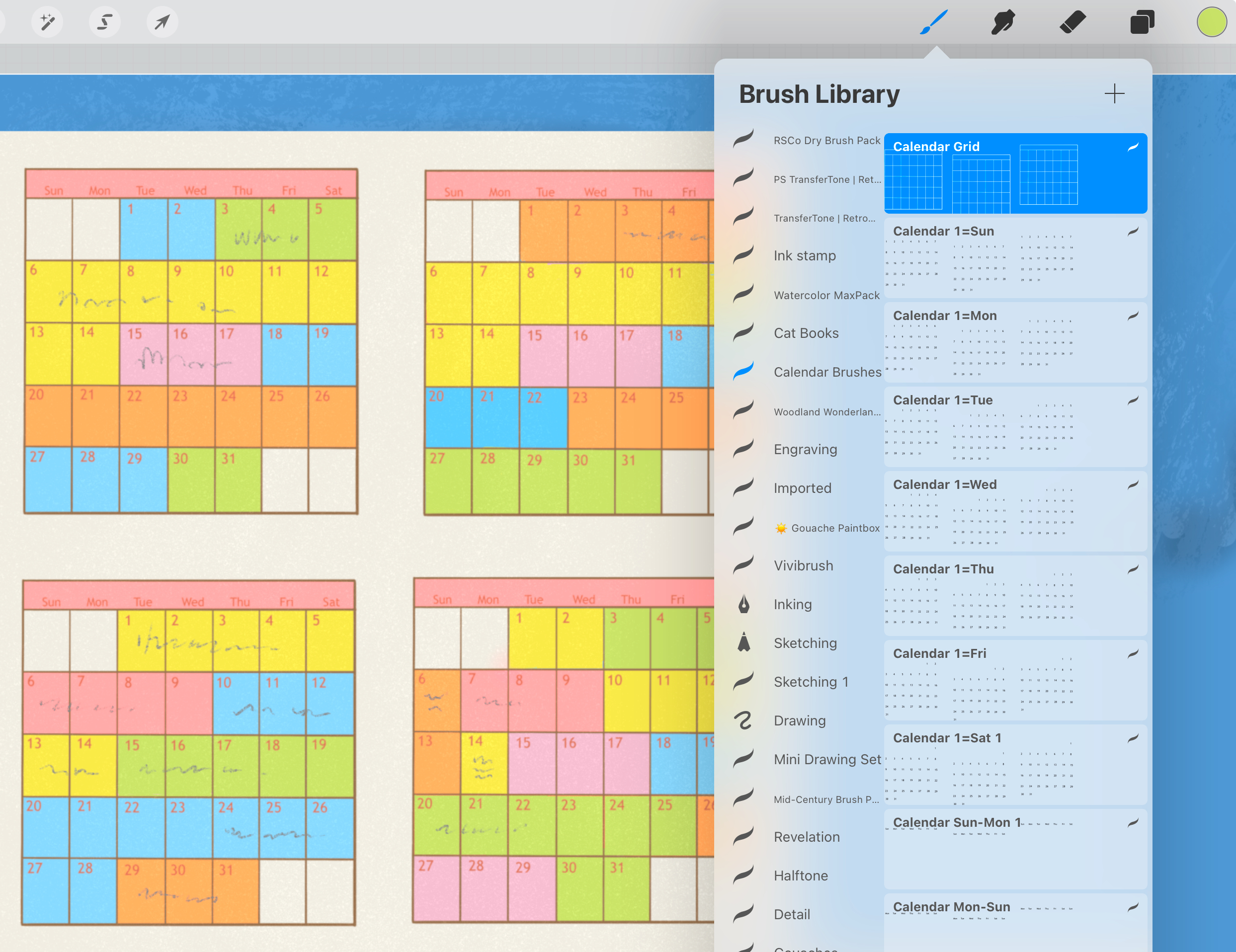1236x952 pixels.
Task: Tap stroke icon beside Revelation
Action: pos(743,835)
